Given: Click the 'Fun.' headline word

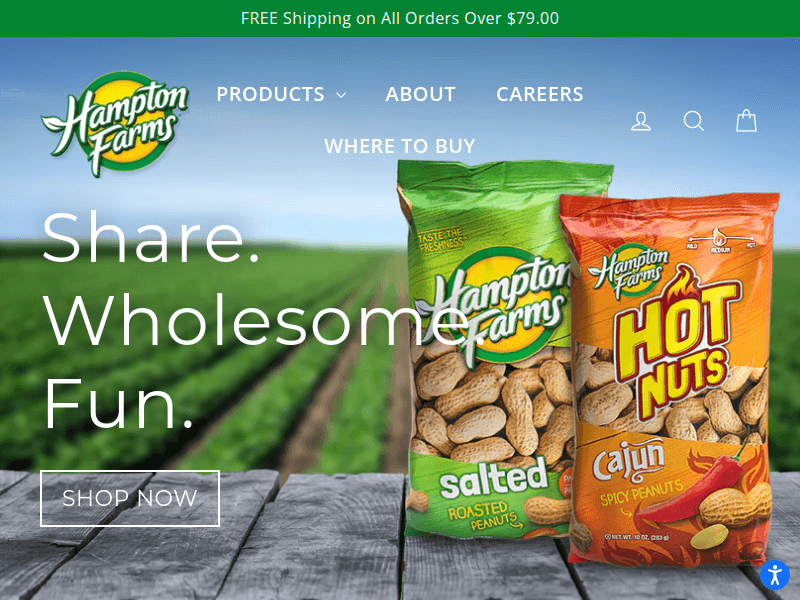Looking at the screenshot, I should (x=119, y=403).
